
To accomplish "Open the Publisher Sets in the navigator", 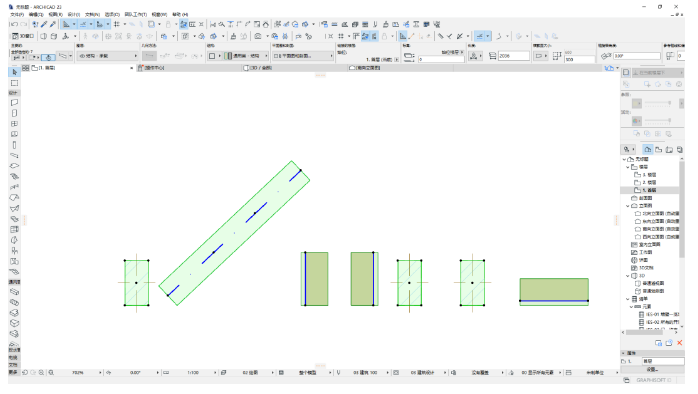I will [680, 150].
